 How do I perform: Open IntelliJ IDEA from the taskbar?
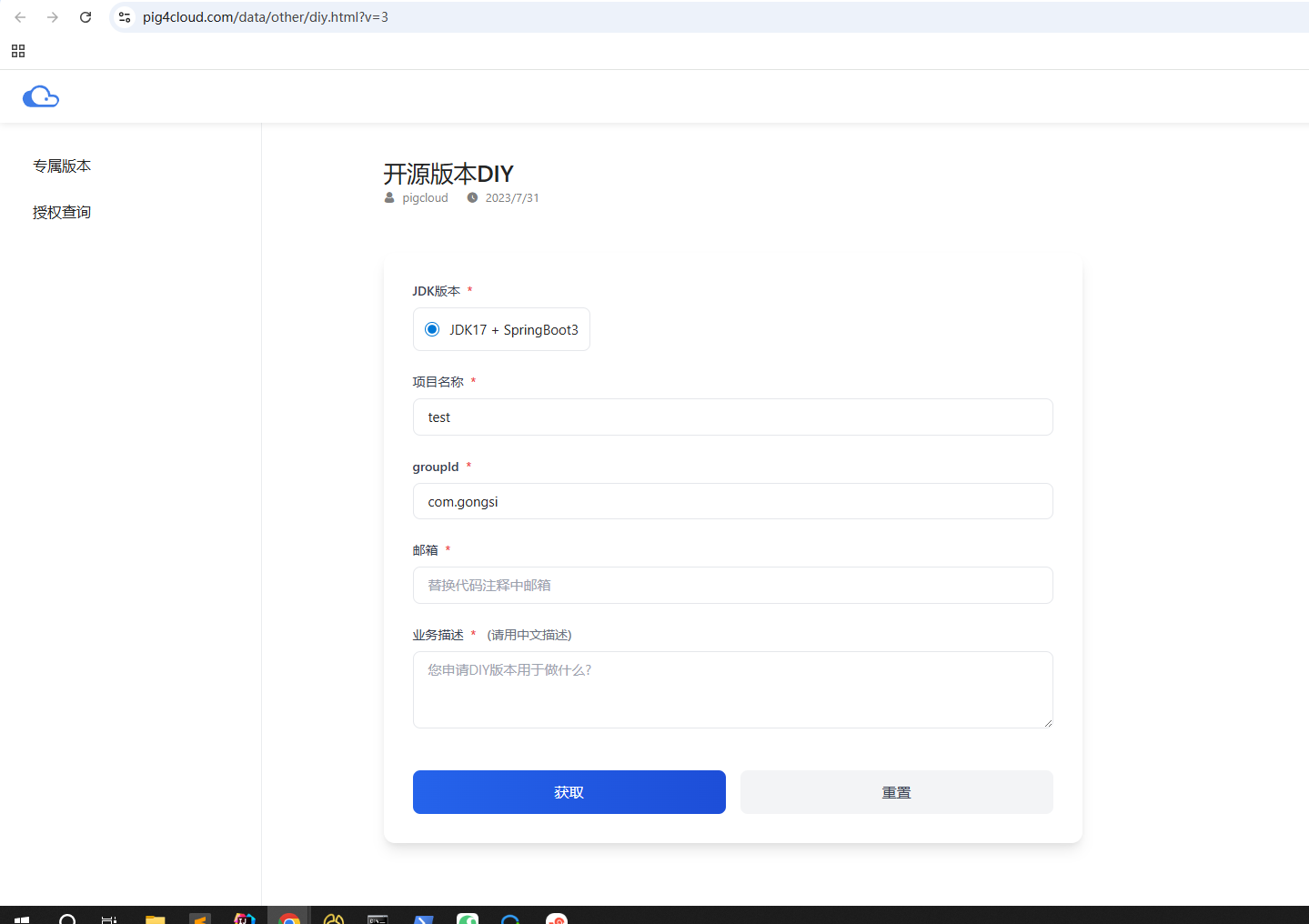pyautogui.click(x=245, y=918)
